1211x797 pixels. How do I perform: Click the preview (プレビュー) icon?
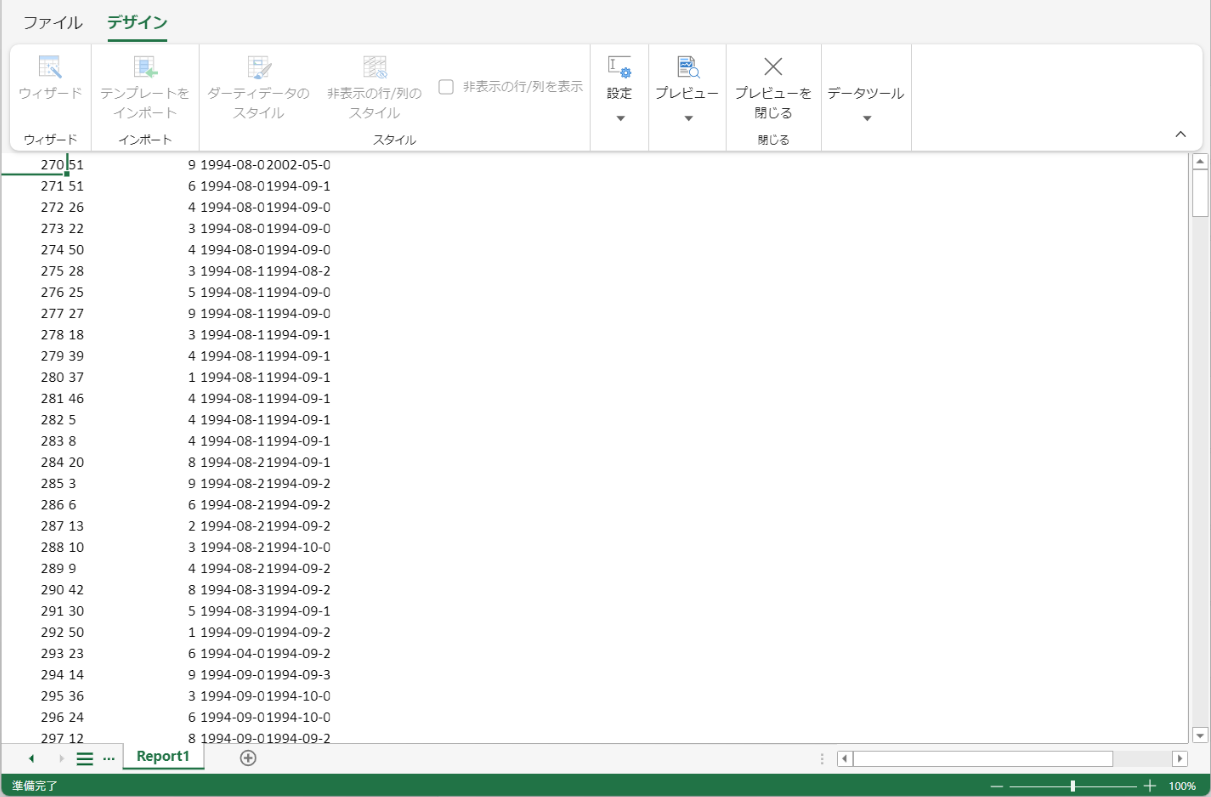[x=687, y=67]
